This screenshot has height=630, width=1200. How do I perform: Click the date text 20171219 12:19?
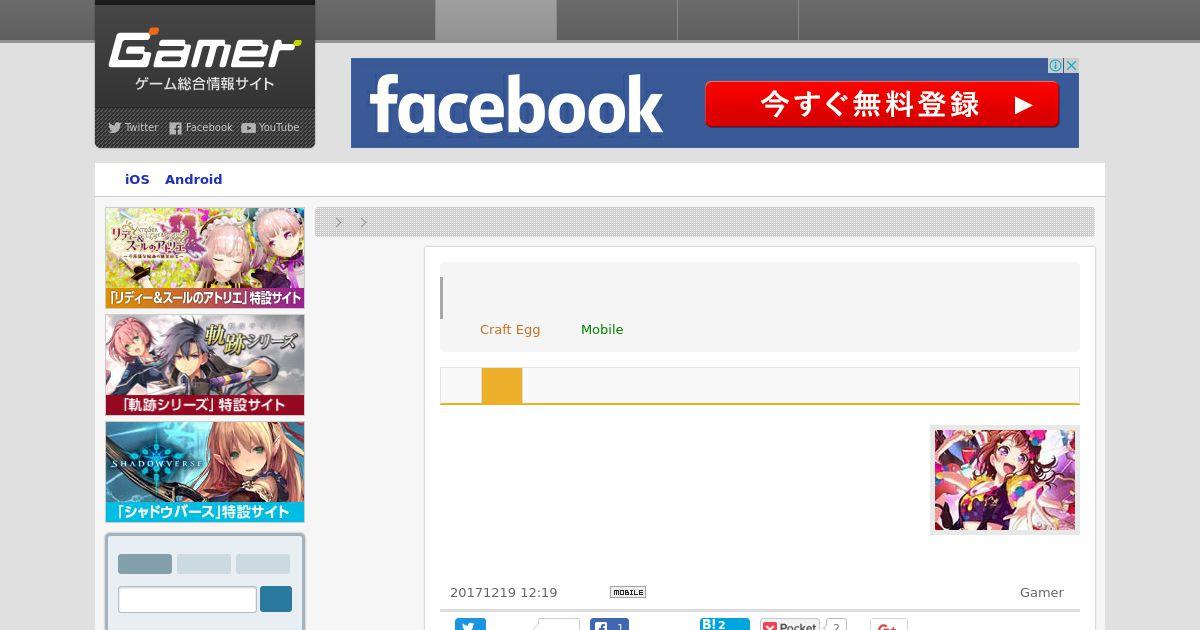(x=504, y=593)
